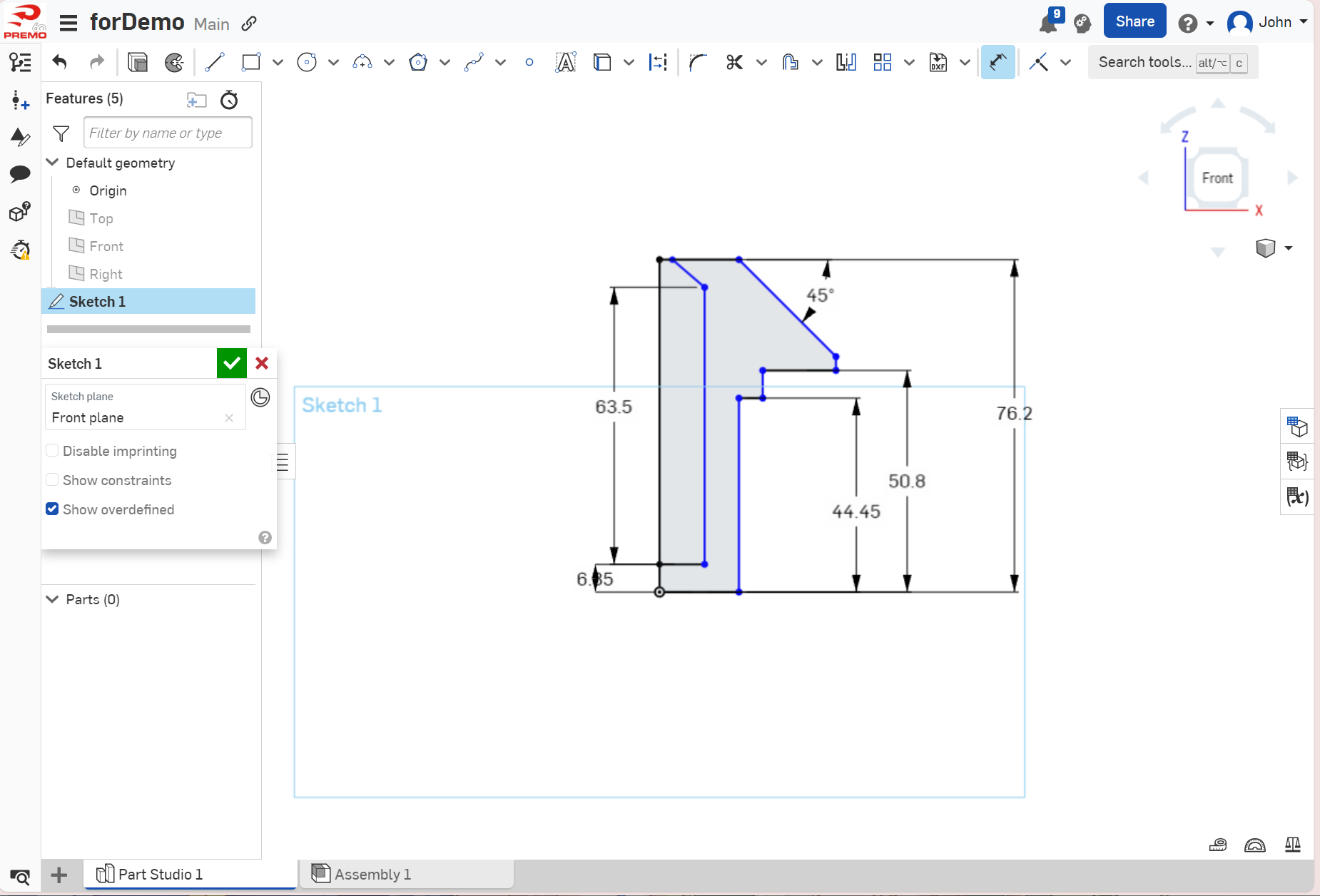Select the Sketch fillet tool

click(x=697, y=63)
